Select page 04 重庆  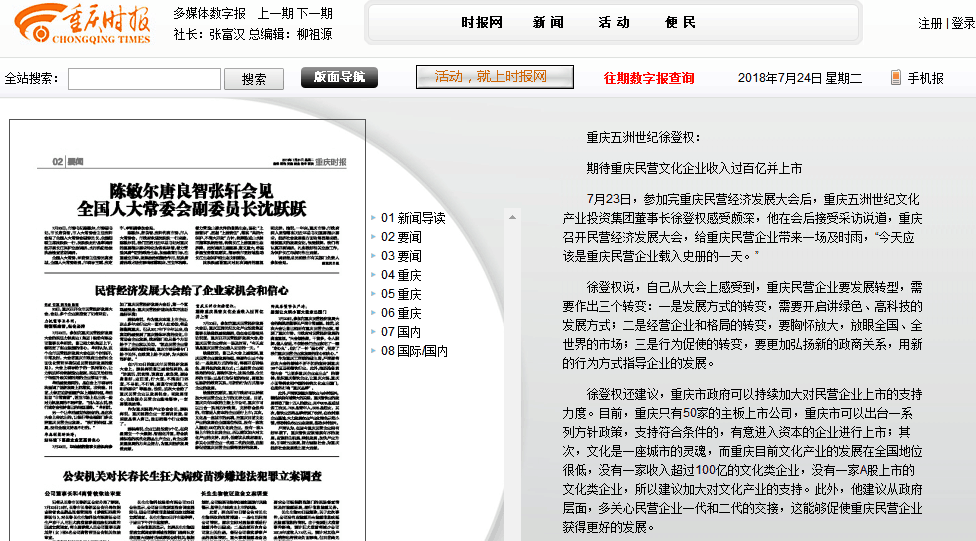(x=401, y=275)
